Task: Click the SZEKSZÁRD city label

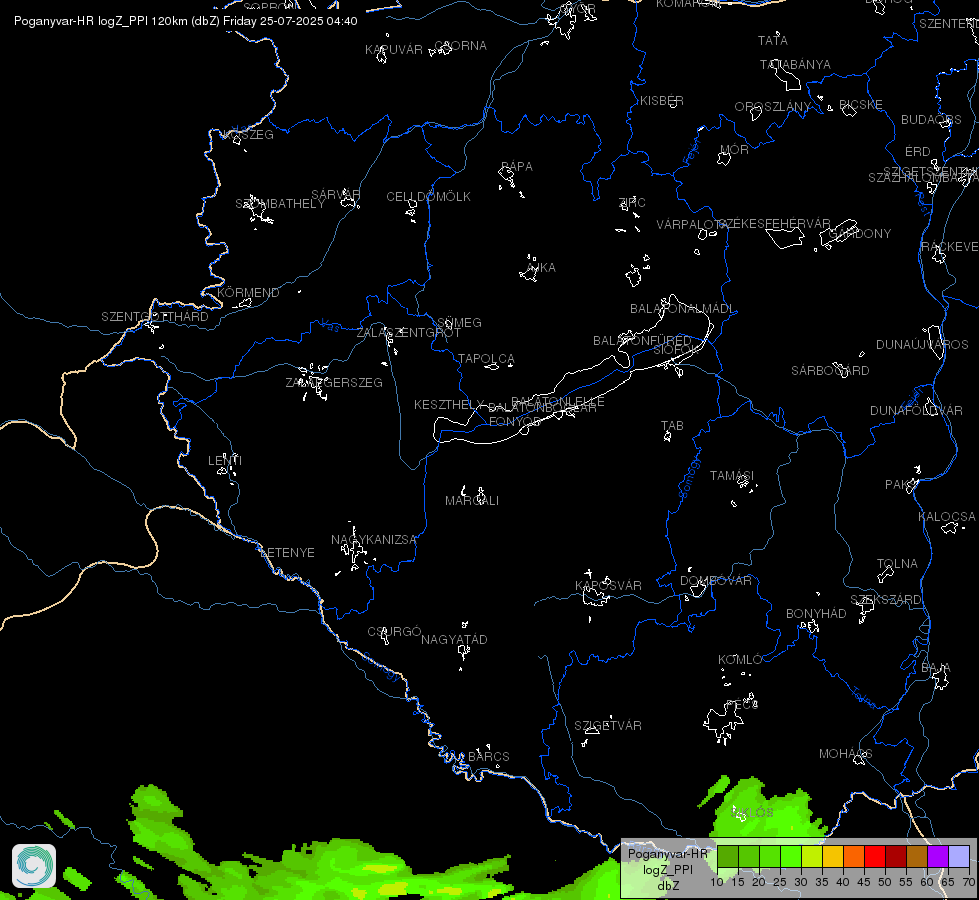Action: pos(886,600)
